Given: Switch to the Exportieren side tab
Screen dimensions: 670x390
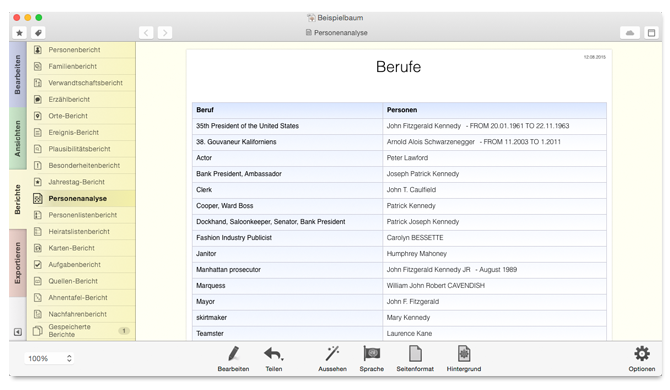Looking at the screenshot, I should (18, 263).
